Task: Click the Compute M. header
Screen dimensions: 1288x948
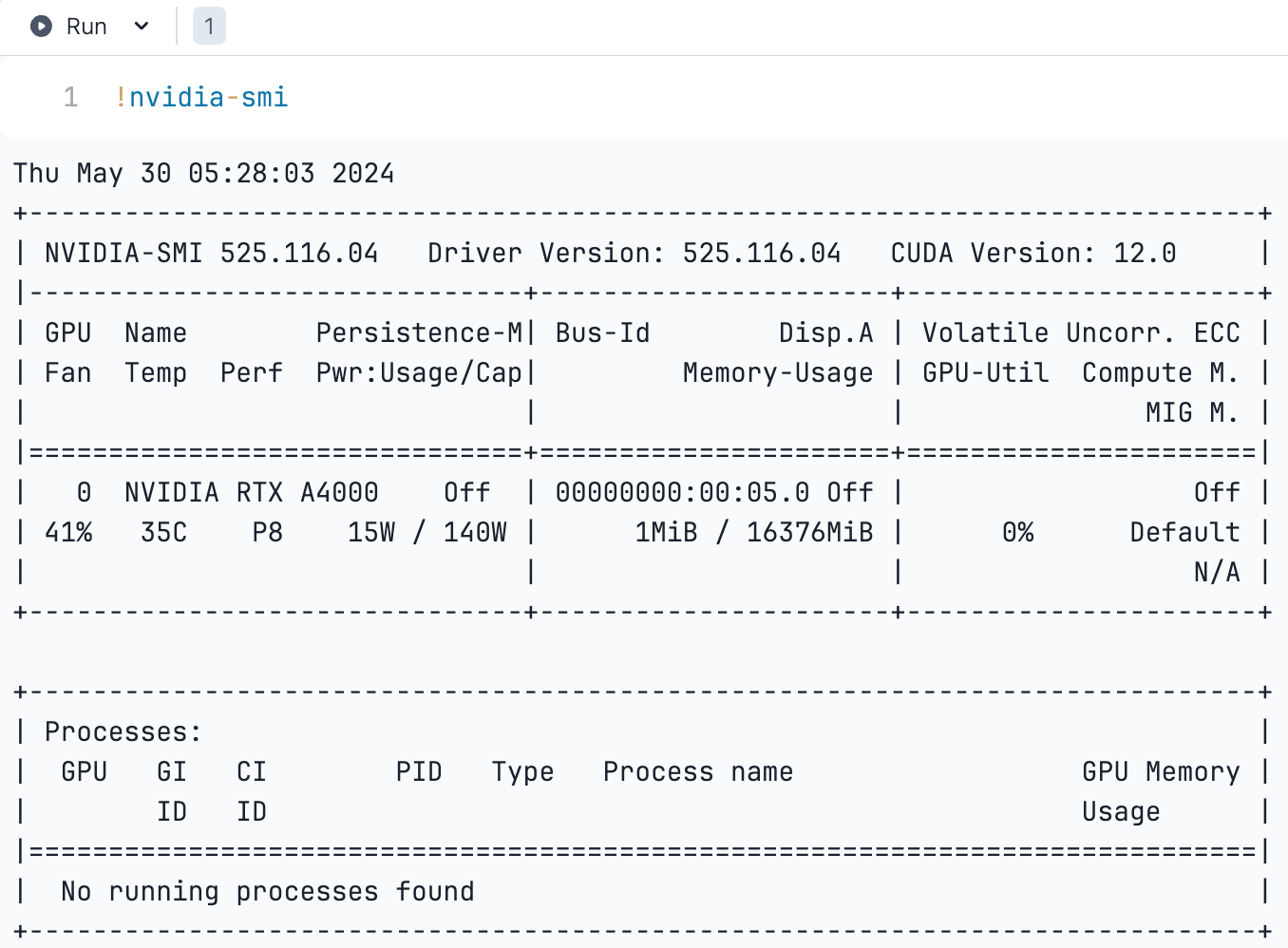Action: 1161,372
